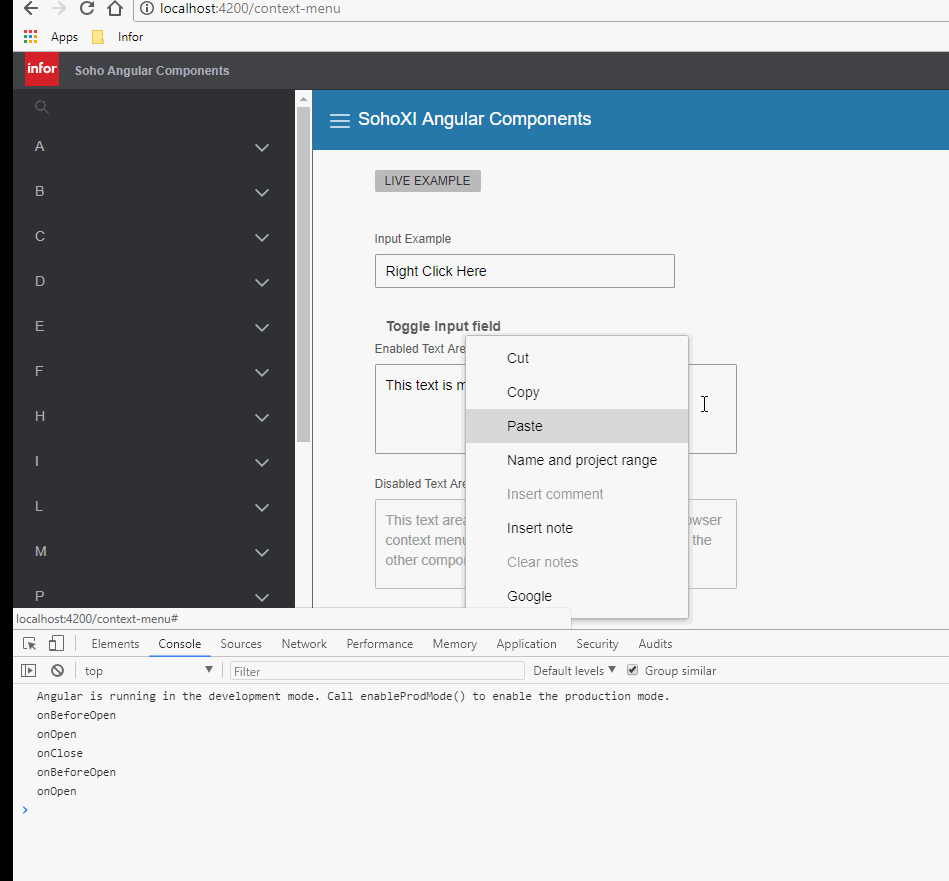Click the Right Click Here input field
This screenshot has width=949, height=881.
[x=525, y=271]
